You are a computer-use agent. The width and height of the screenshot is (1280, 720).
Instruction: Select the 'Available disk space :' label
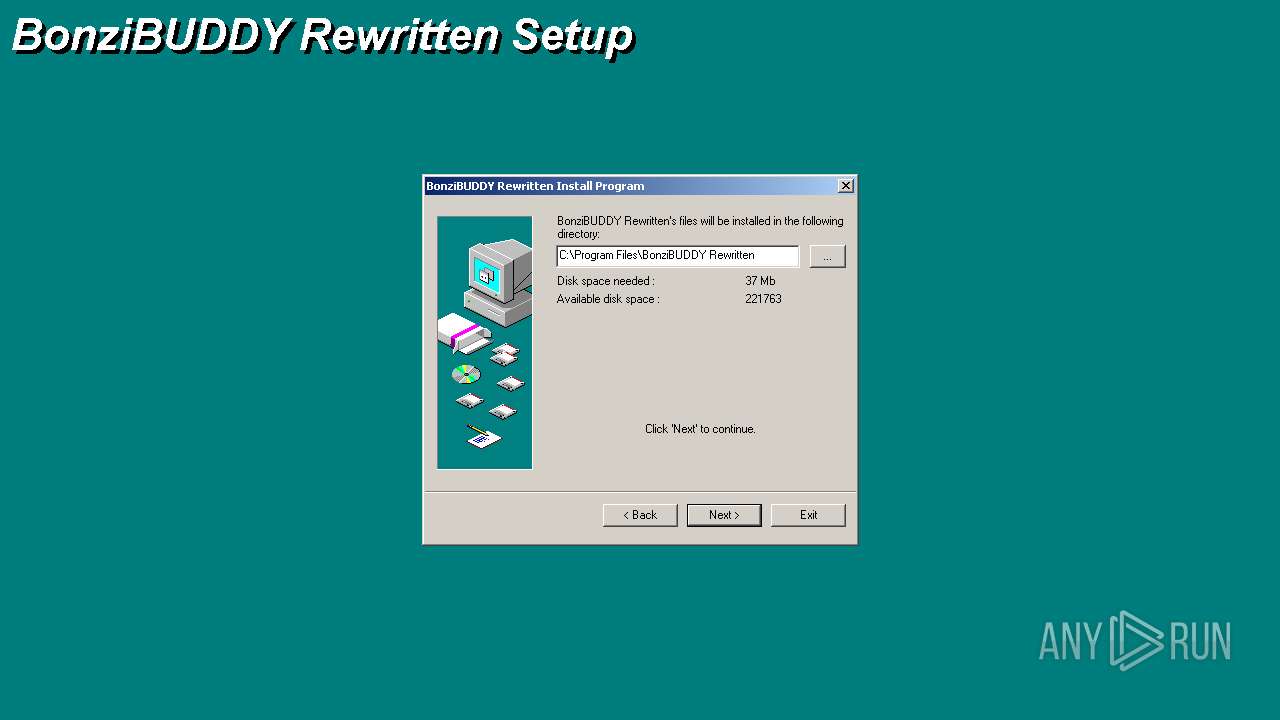[608, 299]
